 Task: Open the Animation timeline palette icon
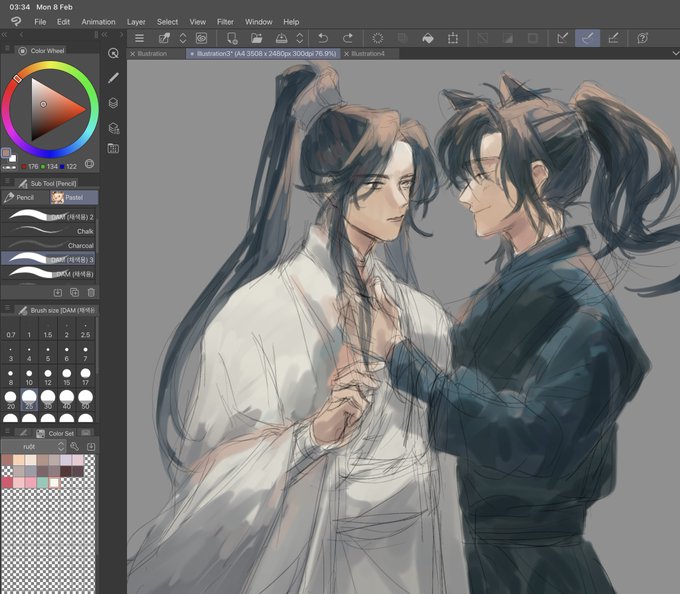(113, 149)
